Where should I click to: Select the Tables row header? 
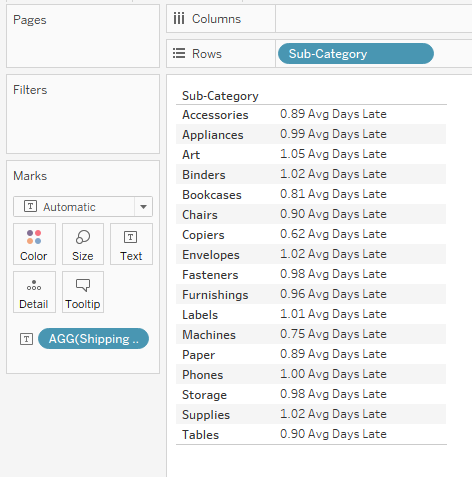[x=200, y=435]
